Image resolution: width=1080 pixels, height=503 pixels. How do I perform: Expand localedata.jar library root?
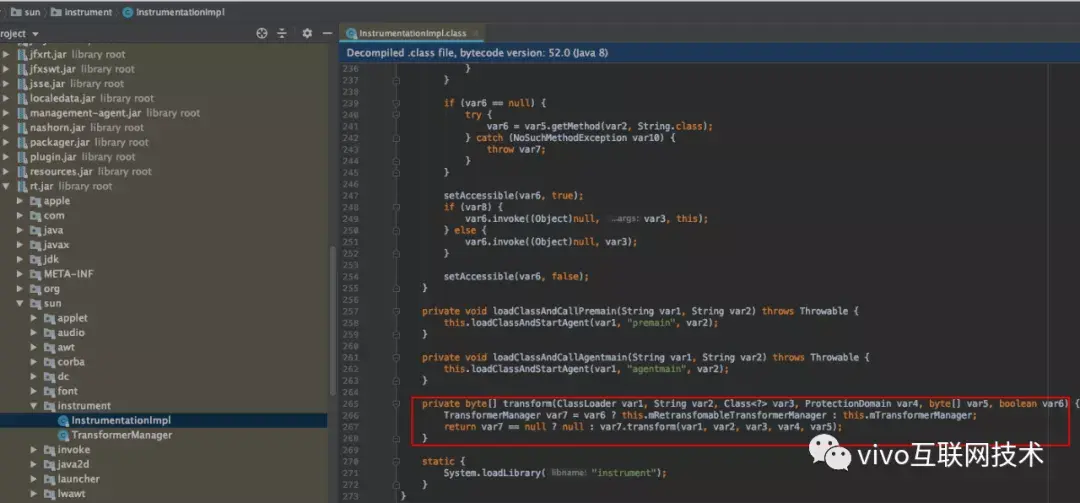(6, 99)
